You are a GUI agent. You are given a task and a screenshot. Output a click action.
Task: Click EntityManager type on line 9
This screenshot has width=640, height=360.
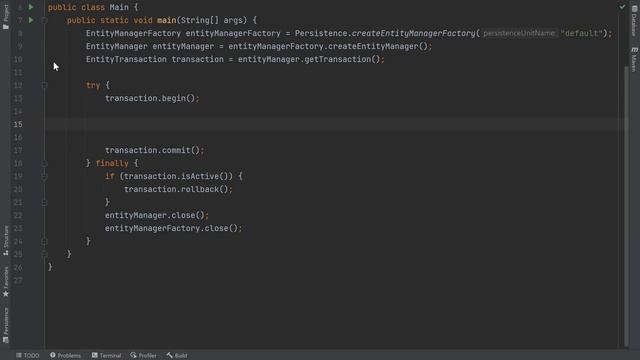(x=116, y=47)
